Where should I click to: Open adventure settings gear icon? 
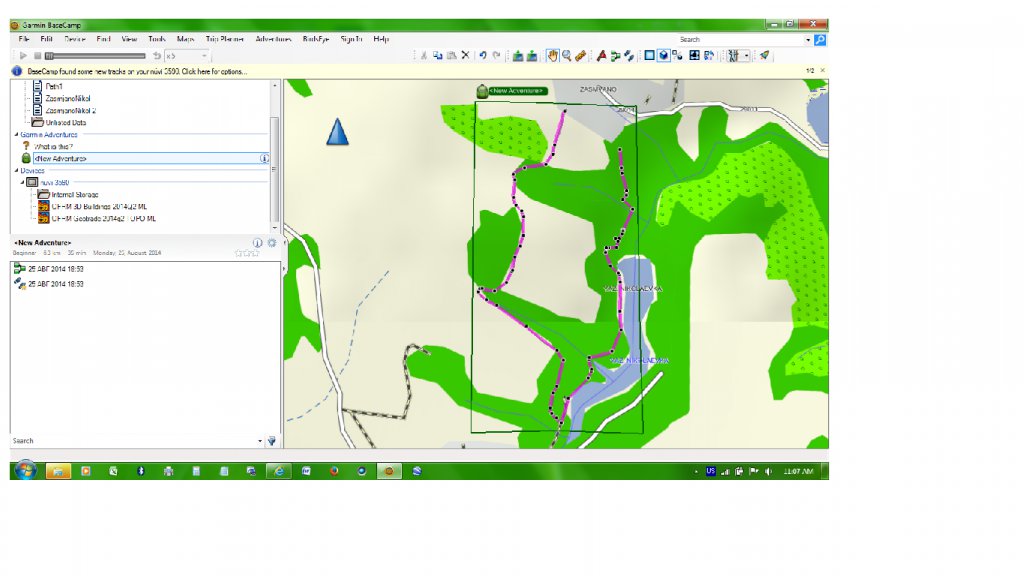click(x=271, y=242)
